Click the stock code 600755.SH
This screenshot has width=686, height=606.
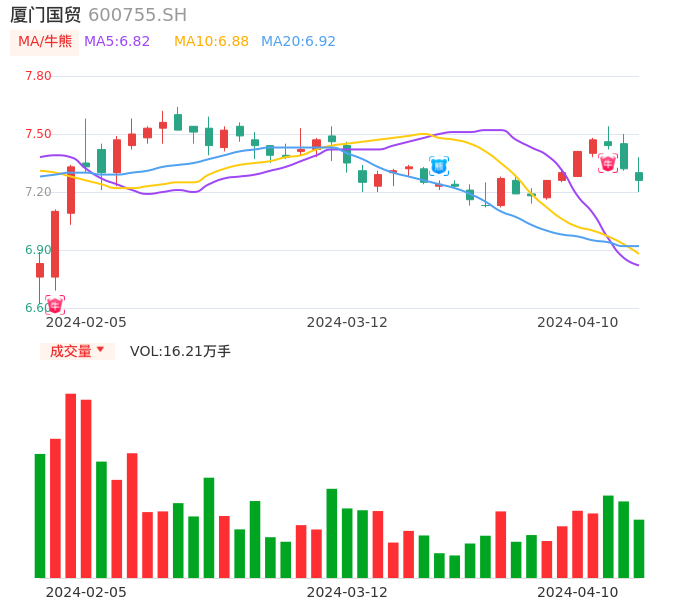[137, 15]
